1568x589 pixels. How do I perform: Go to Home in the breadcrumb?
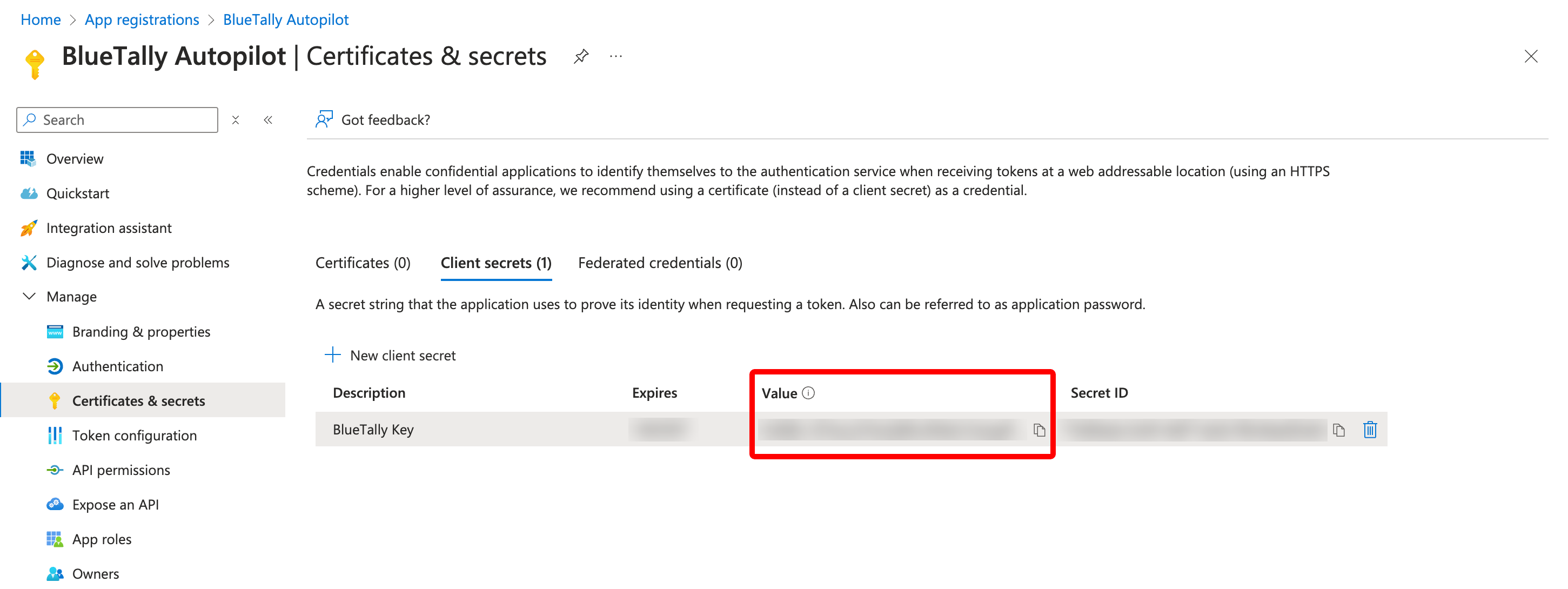pyautogui.click(x=40, y=19)
